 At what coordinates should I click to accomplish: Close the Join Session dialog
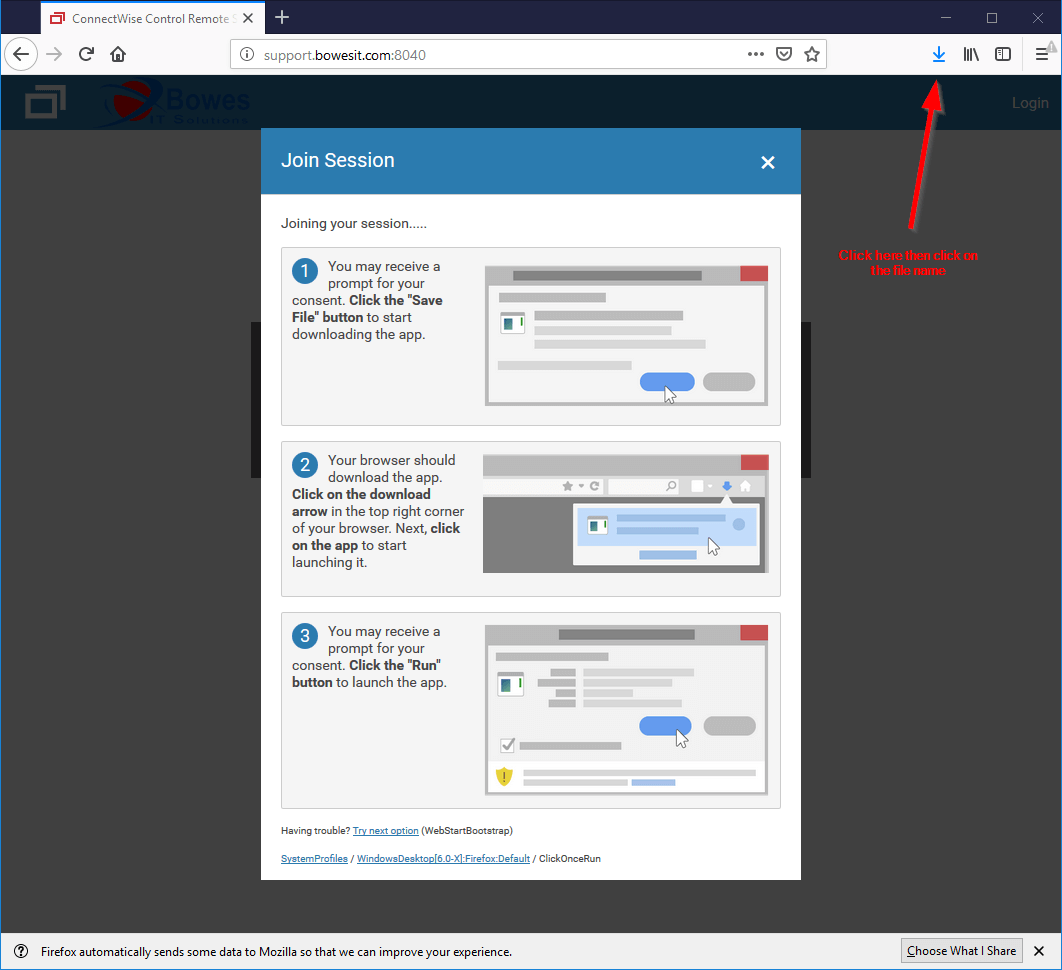point(767,163)
